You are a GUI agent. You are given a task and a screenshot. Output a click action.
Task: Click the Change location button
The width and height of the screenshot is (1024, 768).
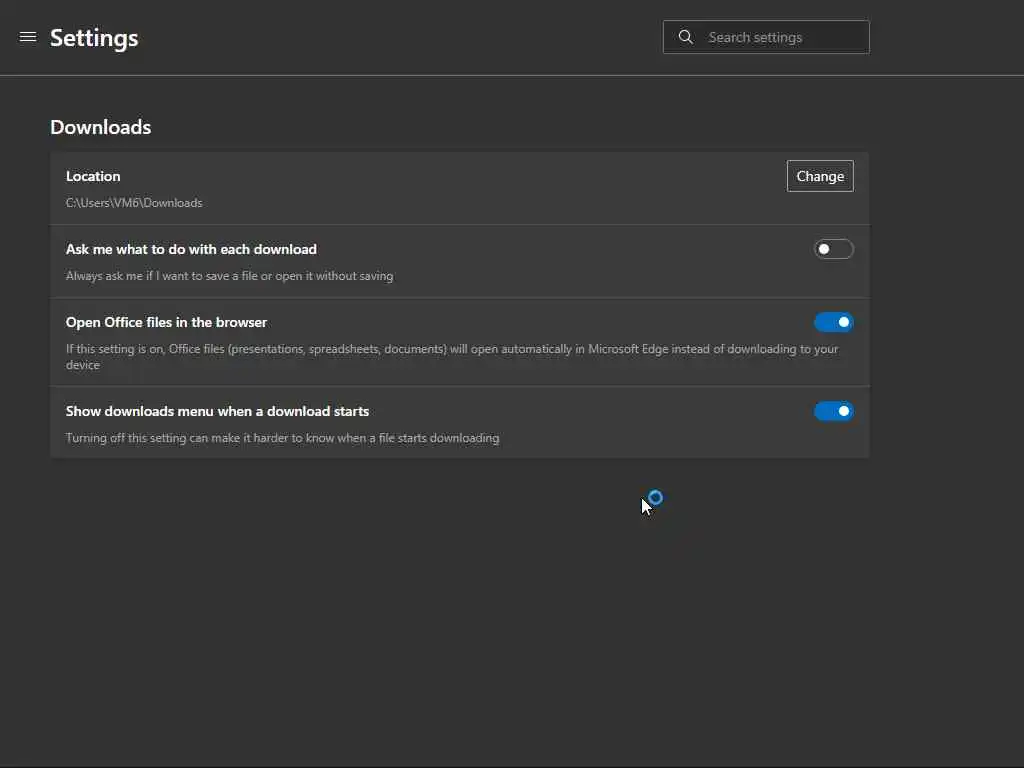[x=820, y=176]
